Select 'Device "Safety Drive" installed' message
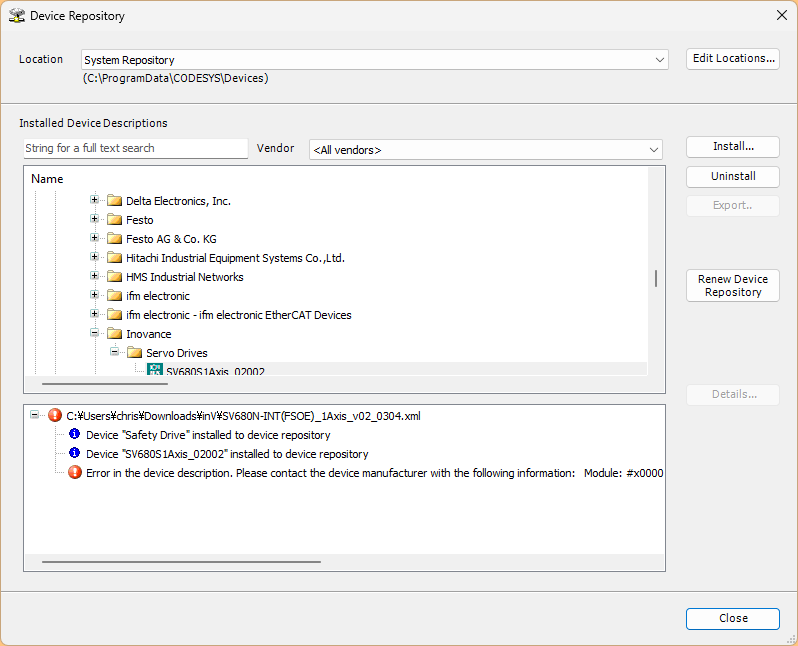The height and width of the screenshot is (646, 798). [x=208, y=435]
